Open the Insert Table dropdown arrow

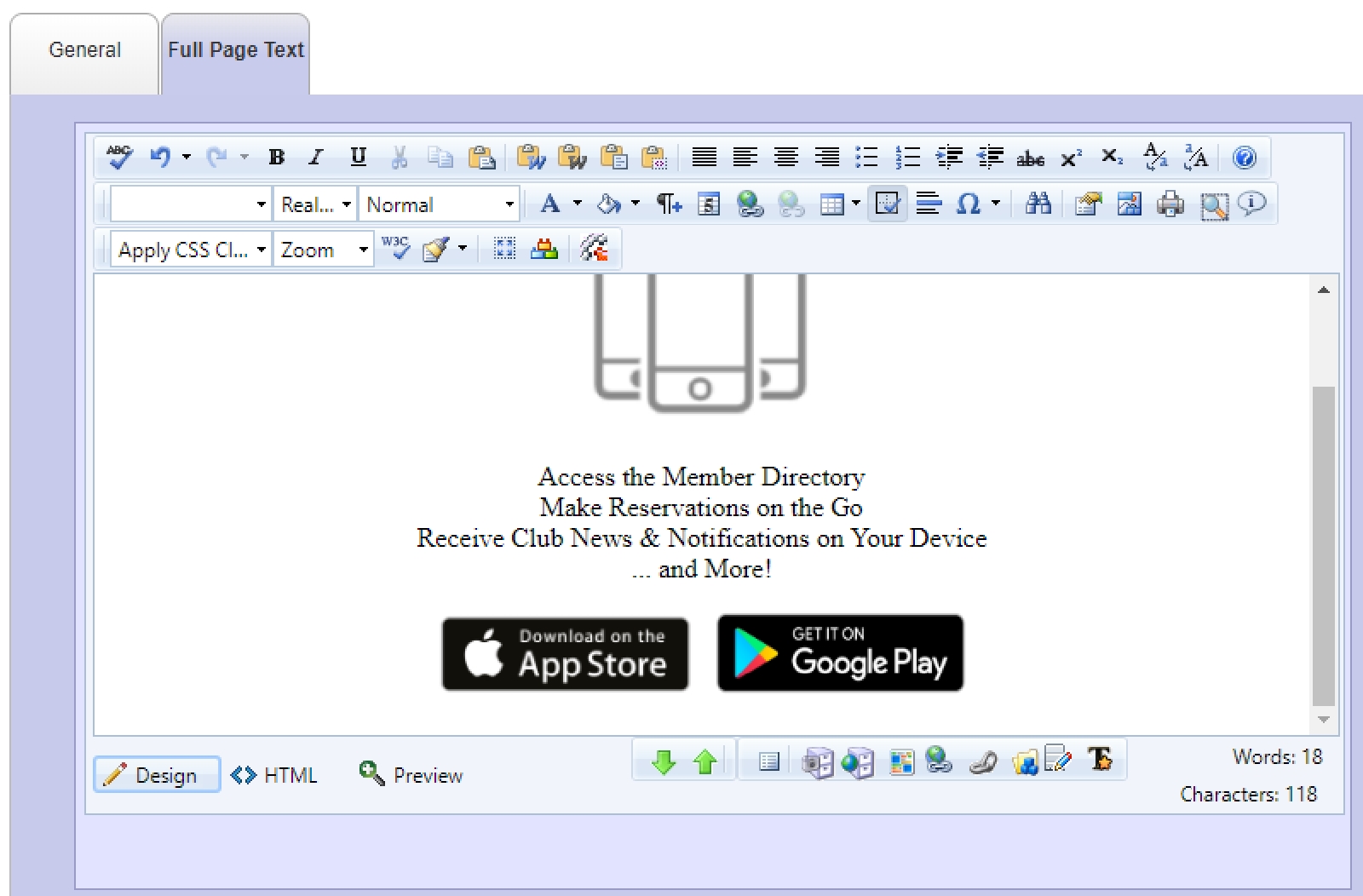pyautogui.click(x=856, y=204)
